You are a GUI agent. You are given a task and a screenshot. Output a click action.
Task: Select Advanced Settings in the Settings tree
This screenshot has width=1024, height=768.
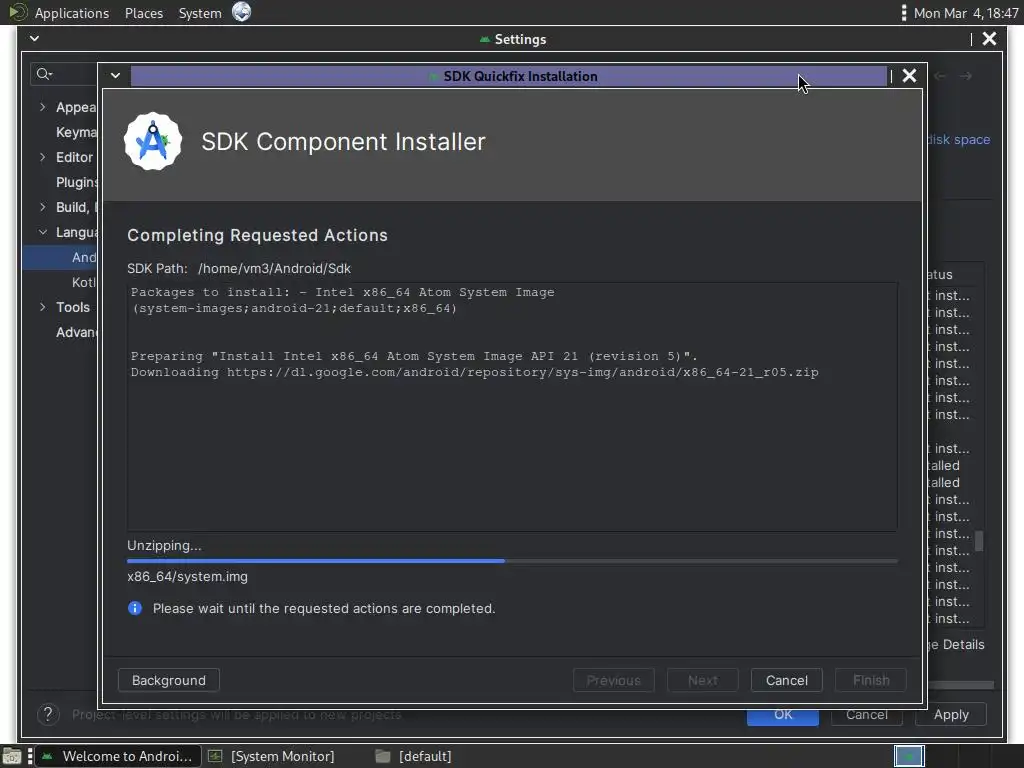(x=76, y=332)
